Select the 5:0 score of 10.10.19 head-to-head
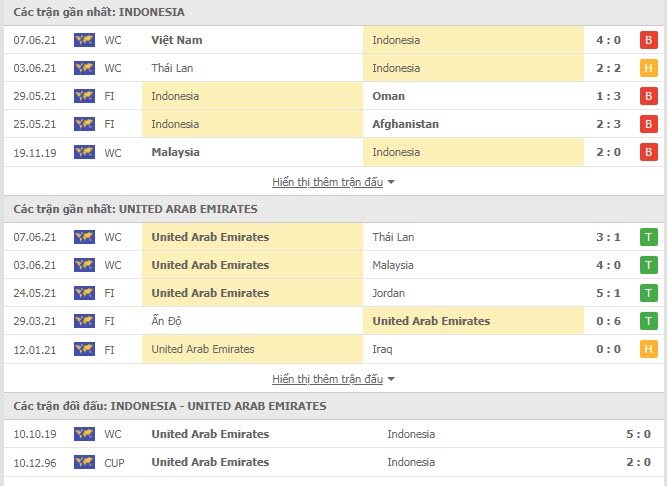Image resolution: width=667 pixels, height=486 pixels. 638,434
